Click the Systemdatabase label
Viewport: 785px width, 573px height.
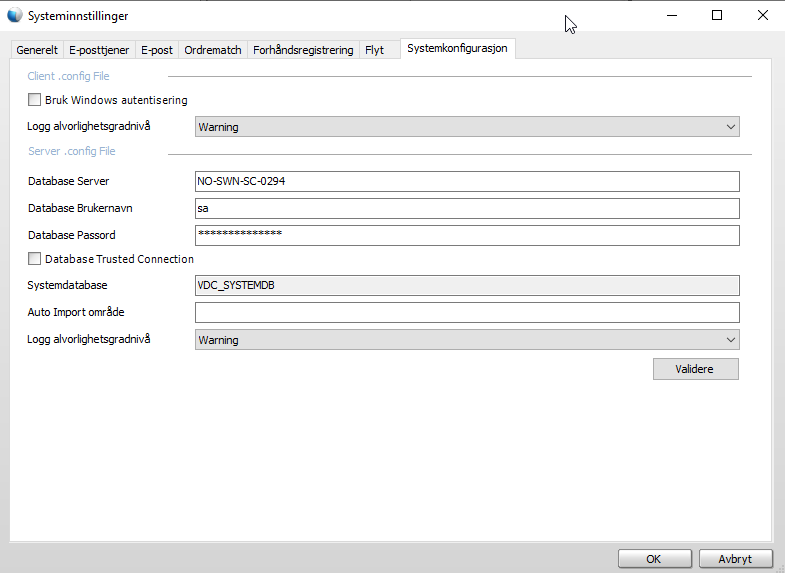(x=67, y=285)
